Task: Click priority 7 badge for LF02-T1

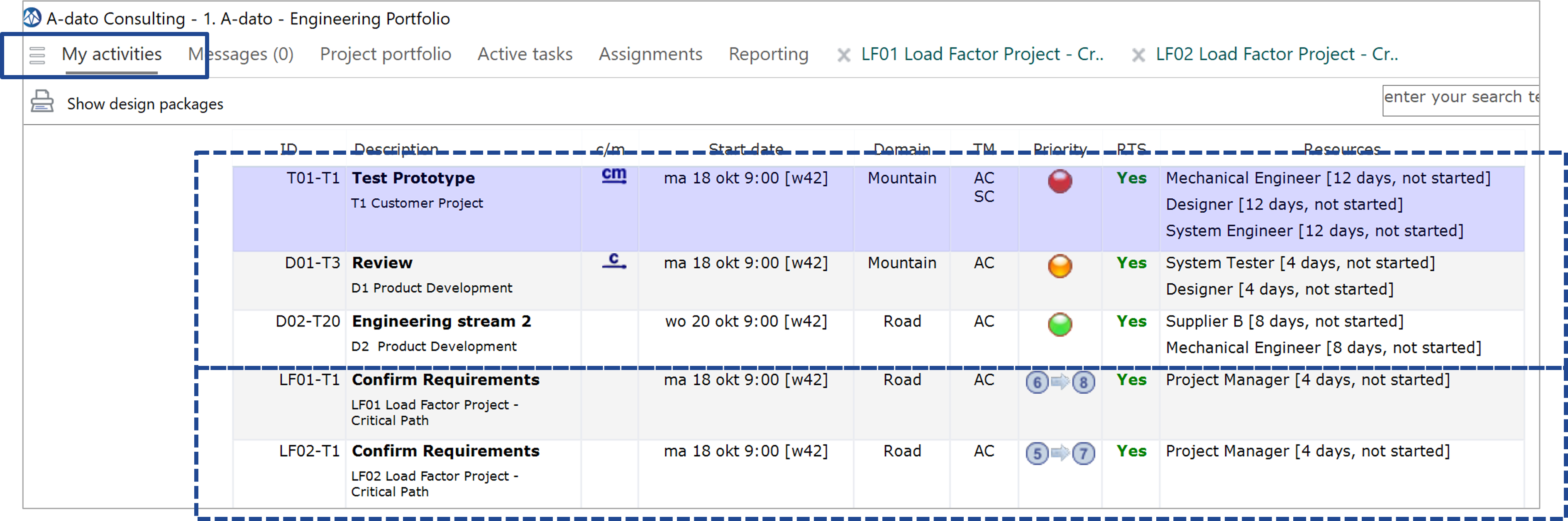Action: click(x=1084, y=453)
